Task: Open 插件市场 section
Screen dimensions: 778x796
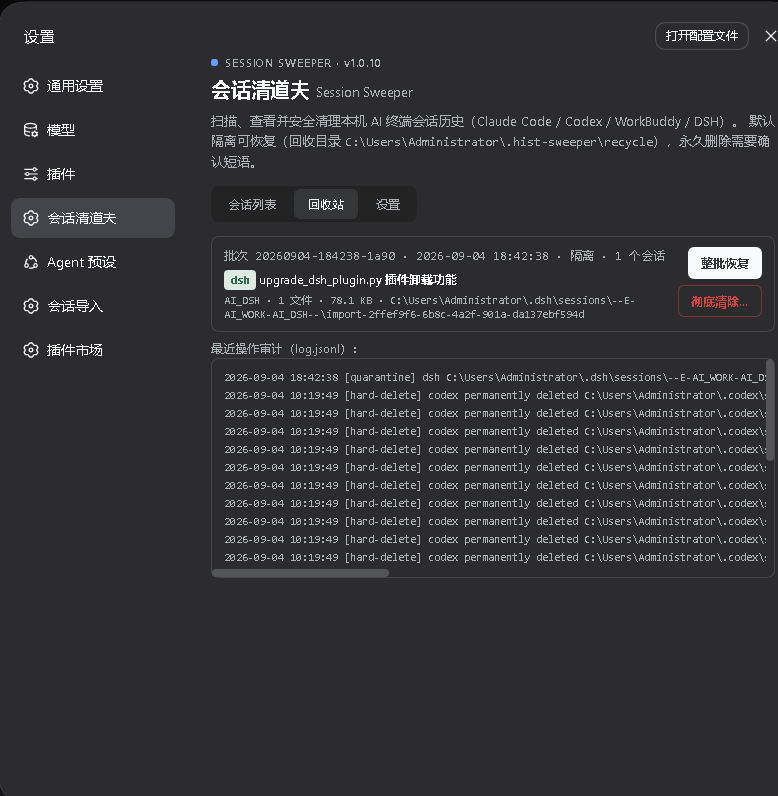Action: 93,350
